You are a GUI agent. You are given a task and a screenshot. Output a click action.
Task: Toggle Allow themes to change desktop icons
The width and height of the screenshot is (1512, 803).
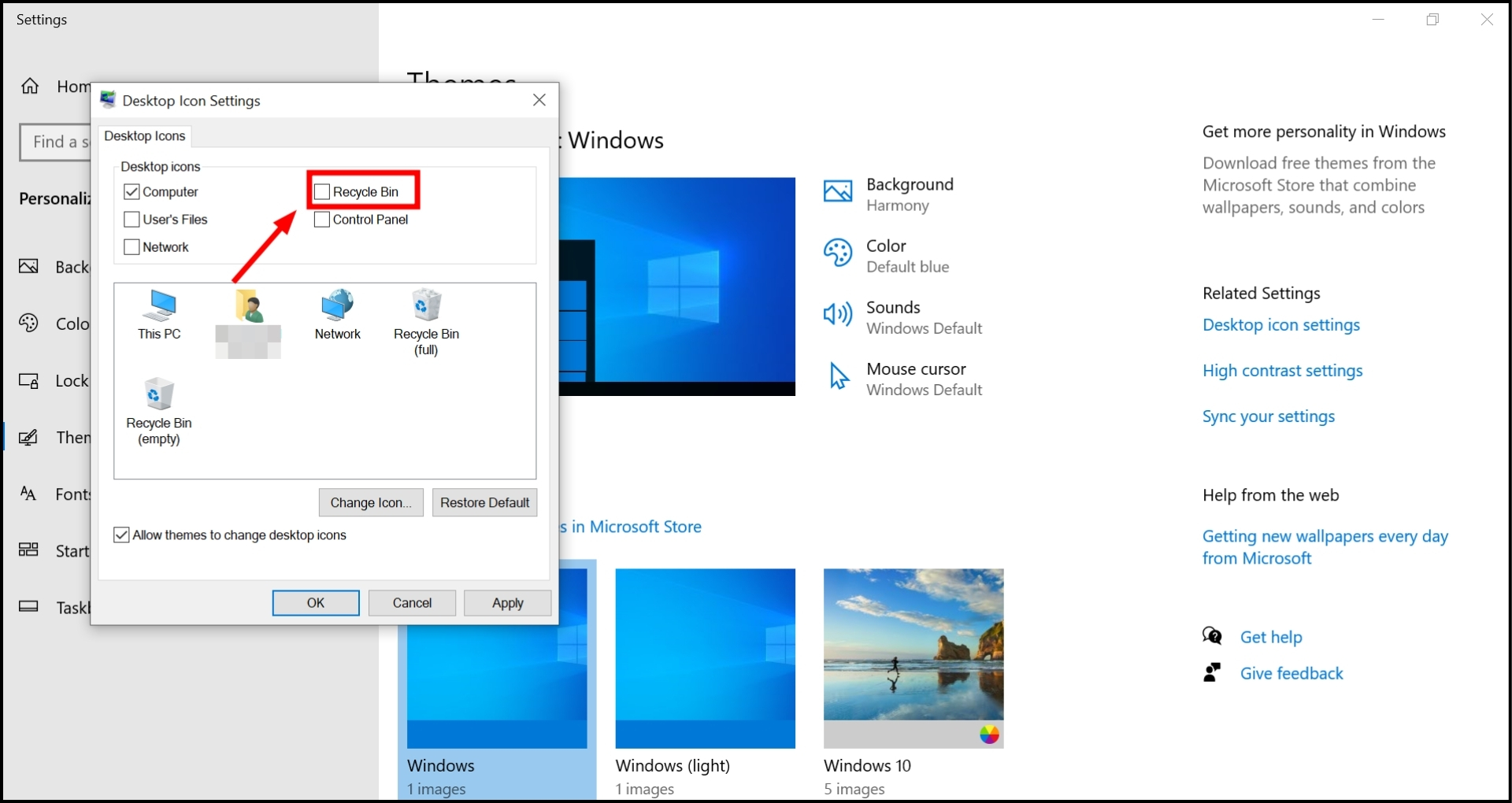point(121,535)
